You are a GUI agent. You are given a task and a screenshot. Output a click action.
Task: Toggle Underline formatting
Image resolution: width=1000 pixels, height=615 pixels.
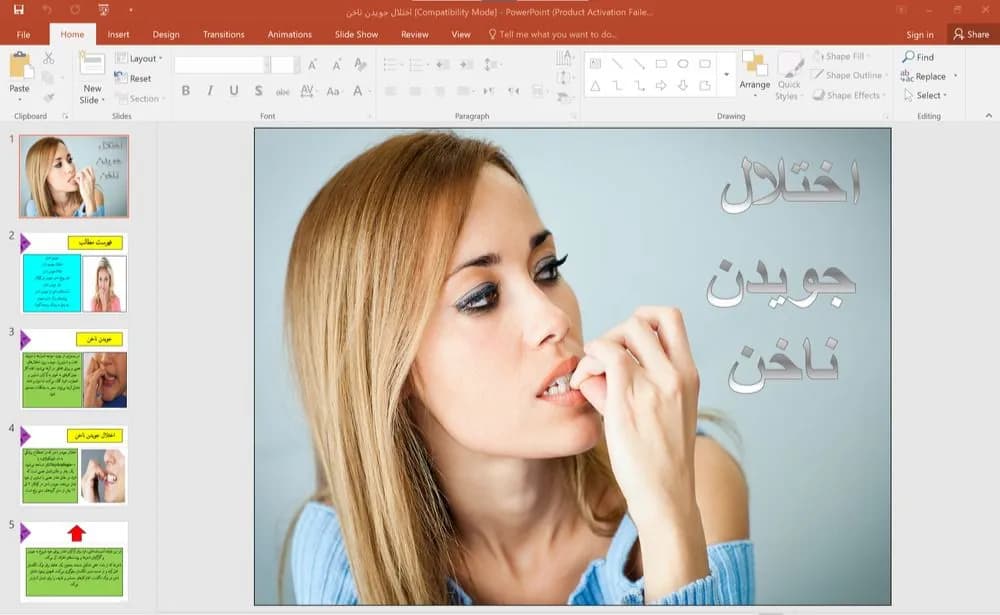click(234, 91)
